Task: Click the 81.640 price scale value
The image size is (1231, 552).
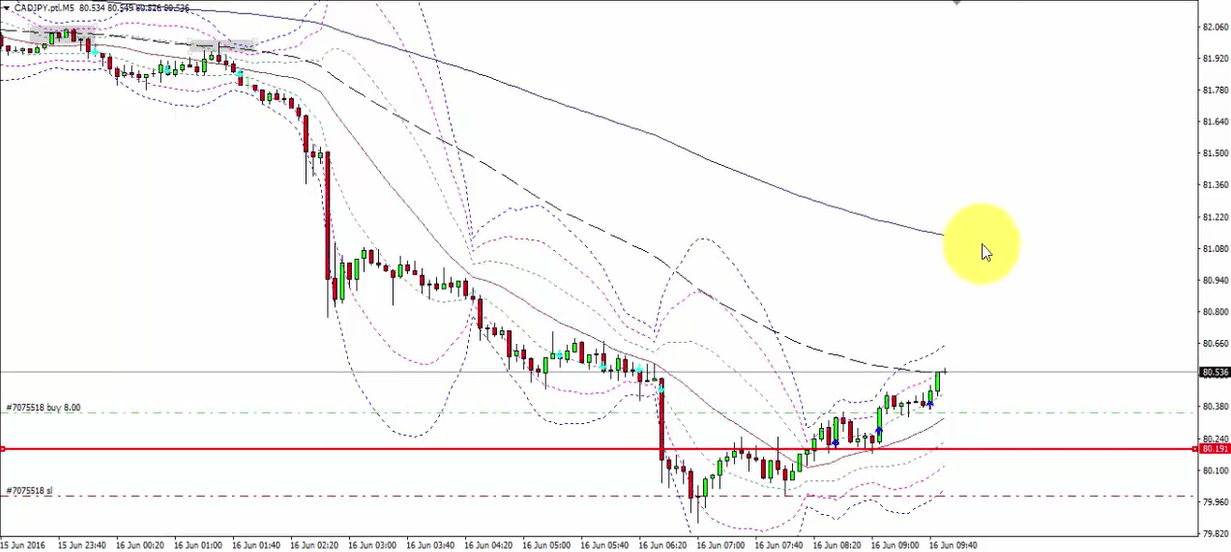Action: pos(1215,122)
